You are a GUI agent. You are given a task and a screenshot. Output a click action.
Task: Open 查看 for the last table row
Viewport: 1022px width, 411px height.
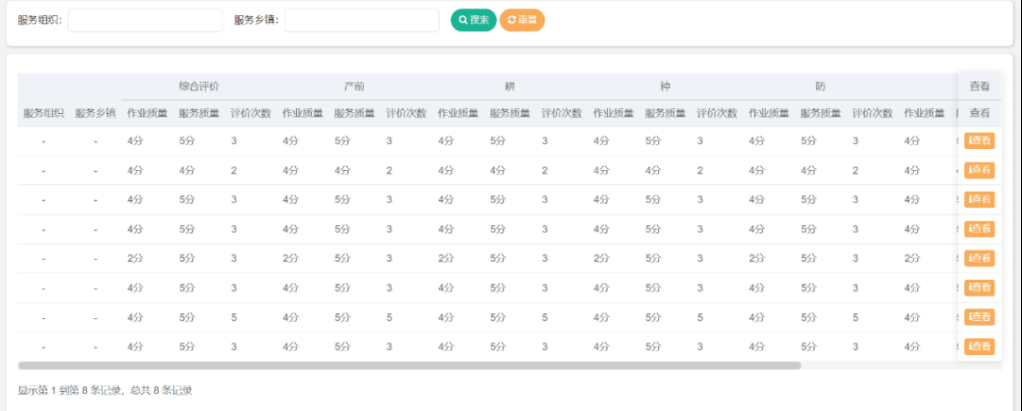click(979, 347)
